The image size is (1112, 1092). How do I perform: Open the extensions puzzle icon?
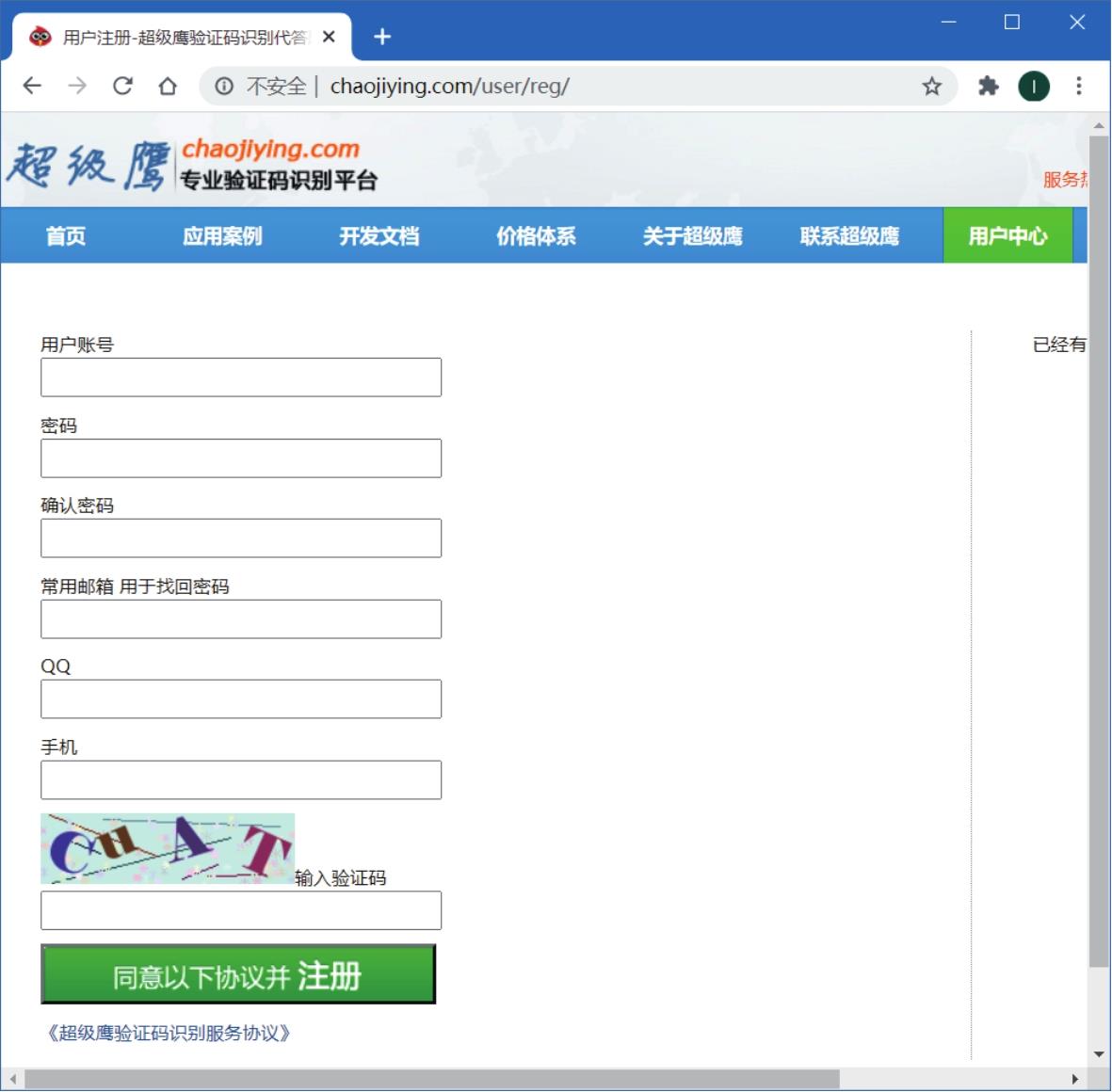point(988,87)
